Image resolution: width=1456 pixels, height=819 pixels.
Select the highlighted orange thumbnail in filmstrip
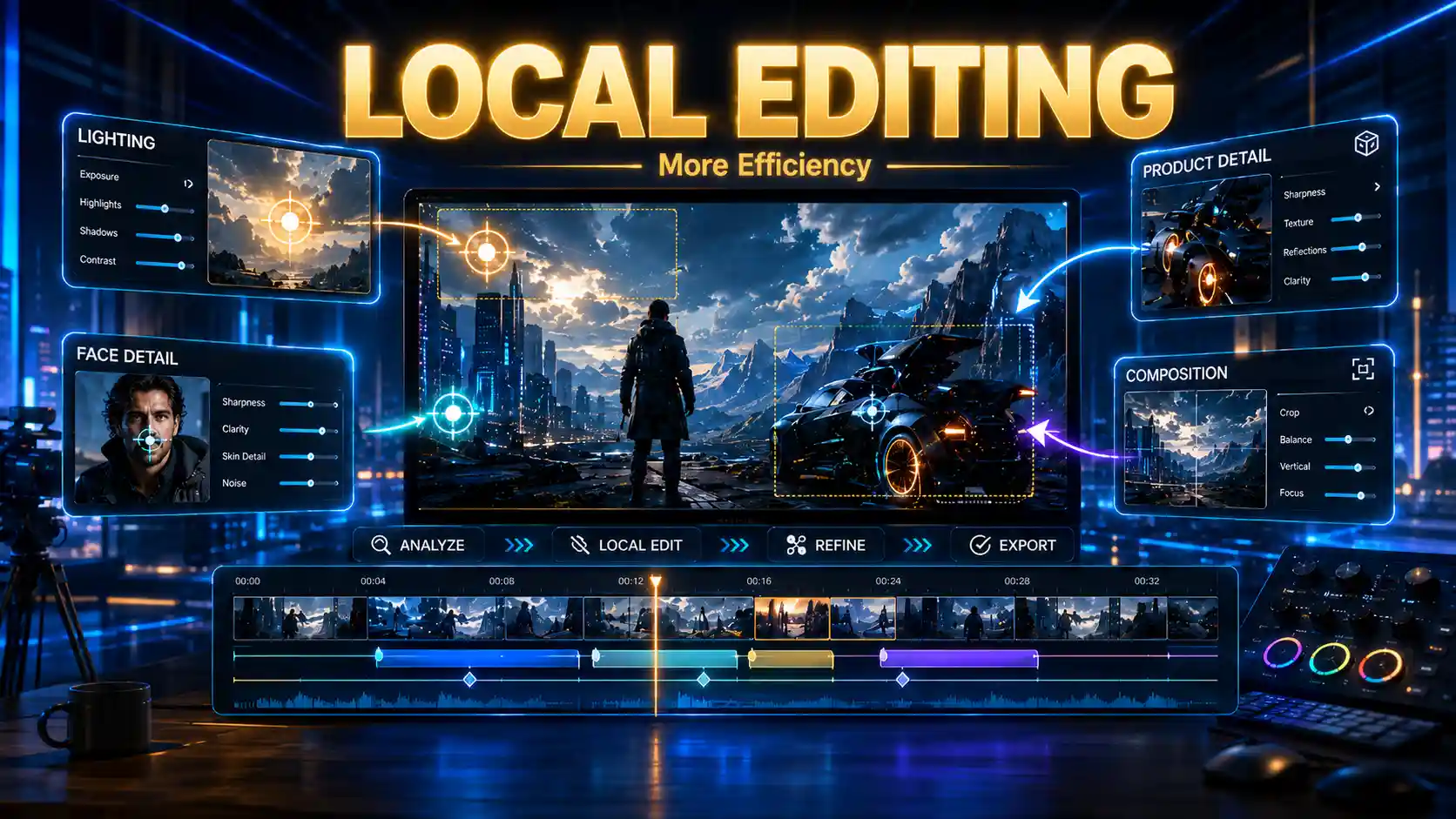click(792, 618)
